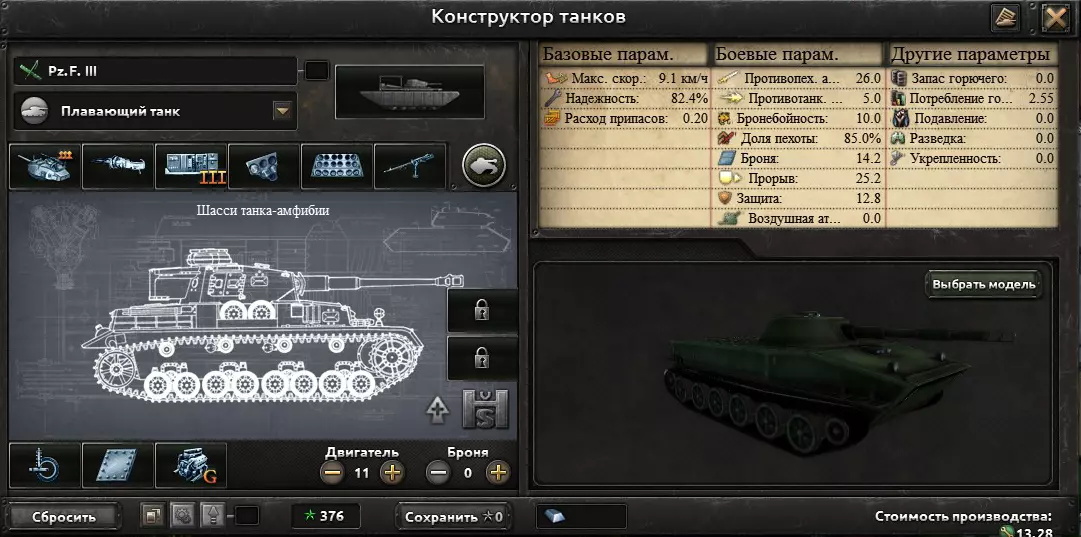The image size is (1081, 537).
Task: Open the main cannon module slot
Action: pos(118,166)
